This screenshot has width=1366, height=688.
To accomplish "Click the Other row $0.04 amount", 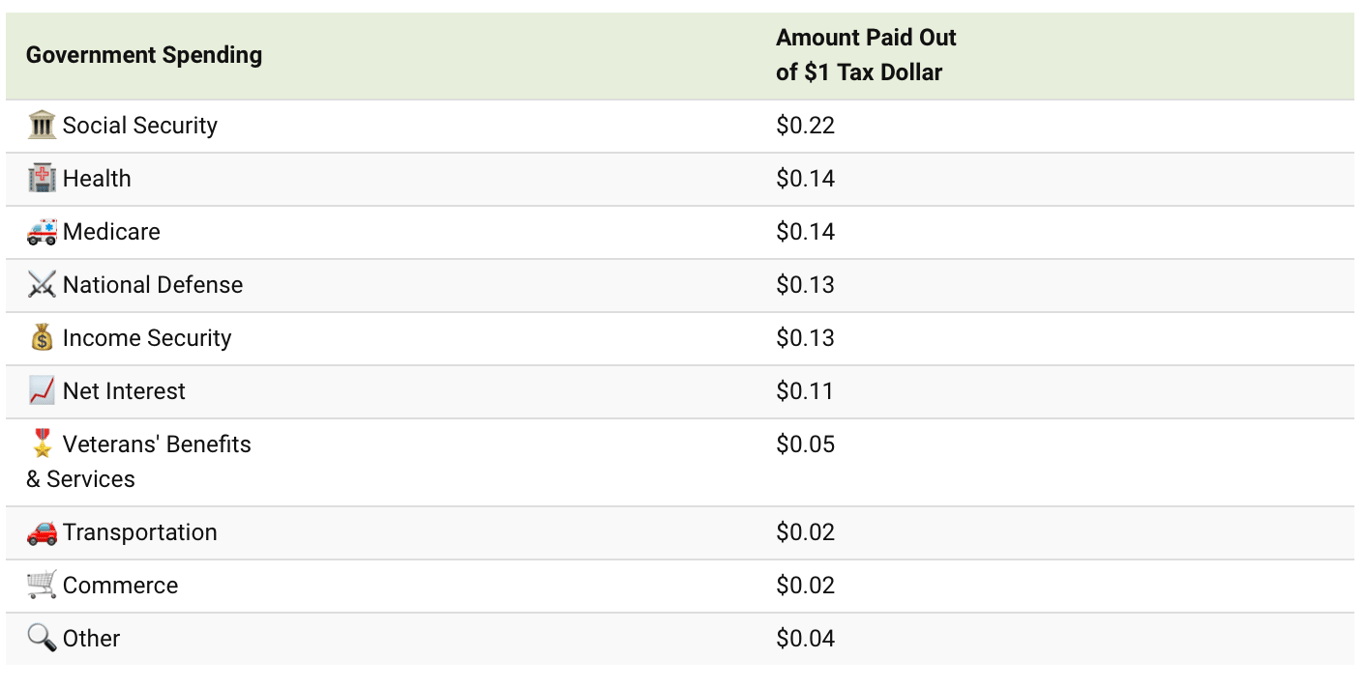I will (x=805, y=638).
